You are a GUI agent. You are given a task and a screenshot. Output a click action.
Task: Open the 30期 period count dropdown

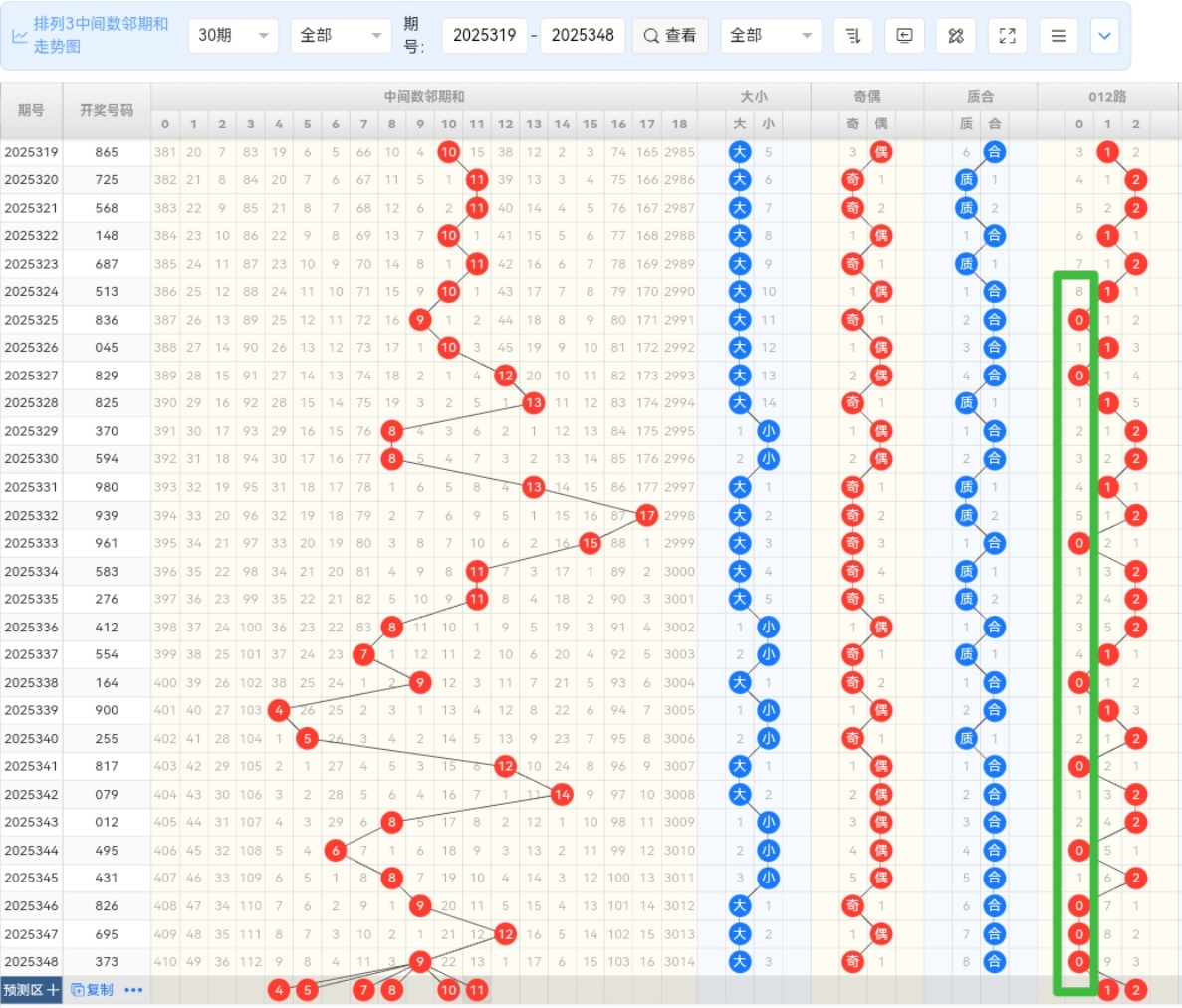[234, 36]
